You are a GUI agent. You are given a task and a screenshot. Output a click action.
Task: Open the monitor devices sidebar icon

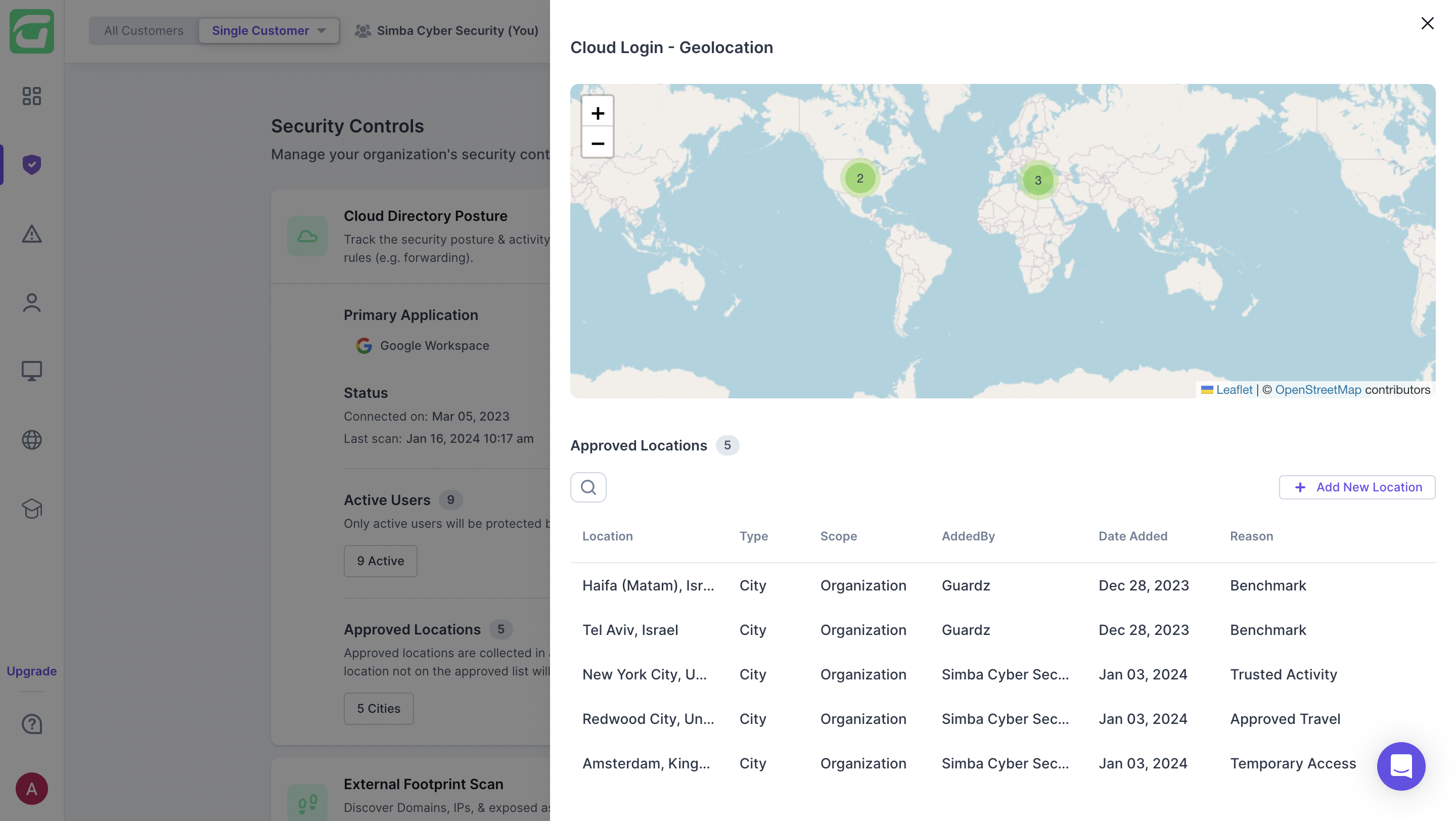pyautogui.click(x=32, y=371)
